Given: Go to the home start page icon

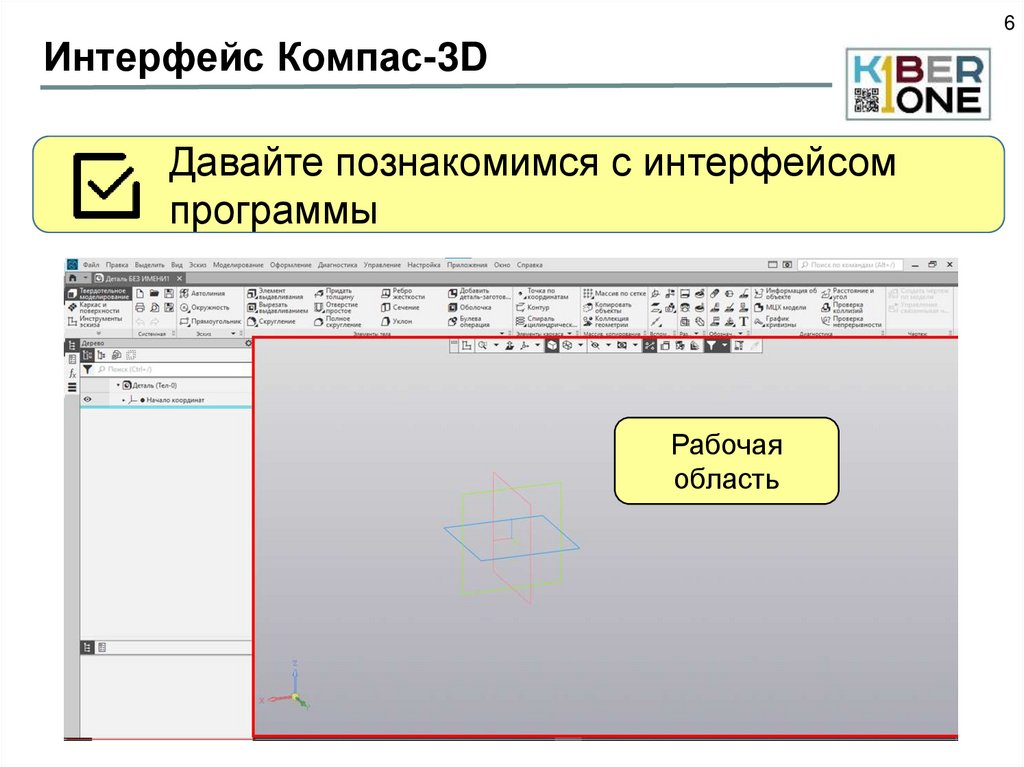Looking at the screenshot, I should [72, 278].
